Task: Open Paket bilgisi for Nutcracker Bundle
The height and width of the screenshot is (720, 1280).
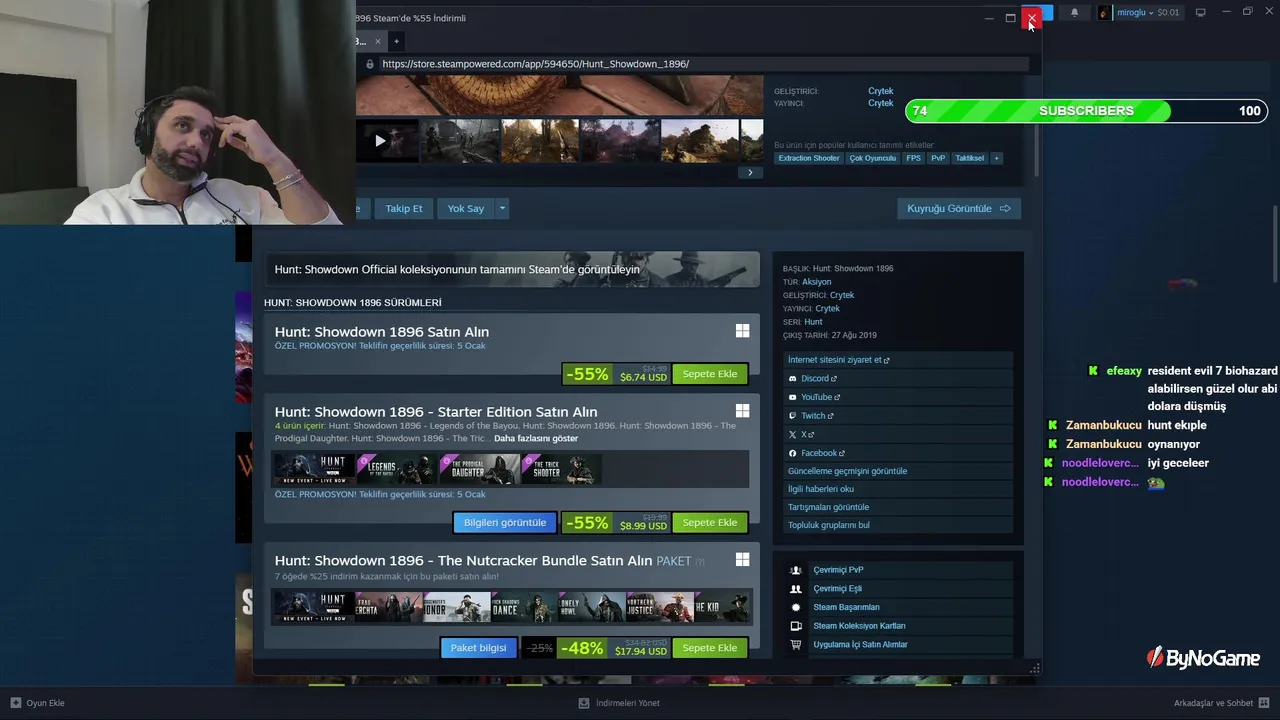Action: (x=478, y=648)
